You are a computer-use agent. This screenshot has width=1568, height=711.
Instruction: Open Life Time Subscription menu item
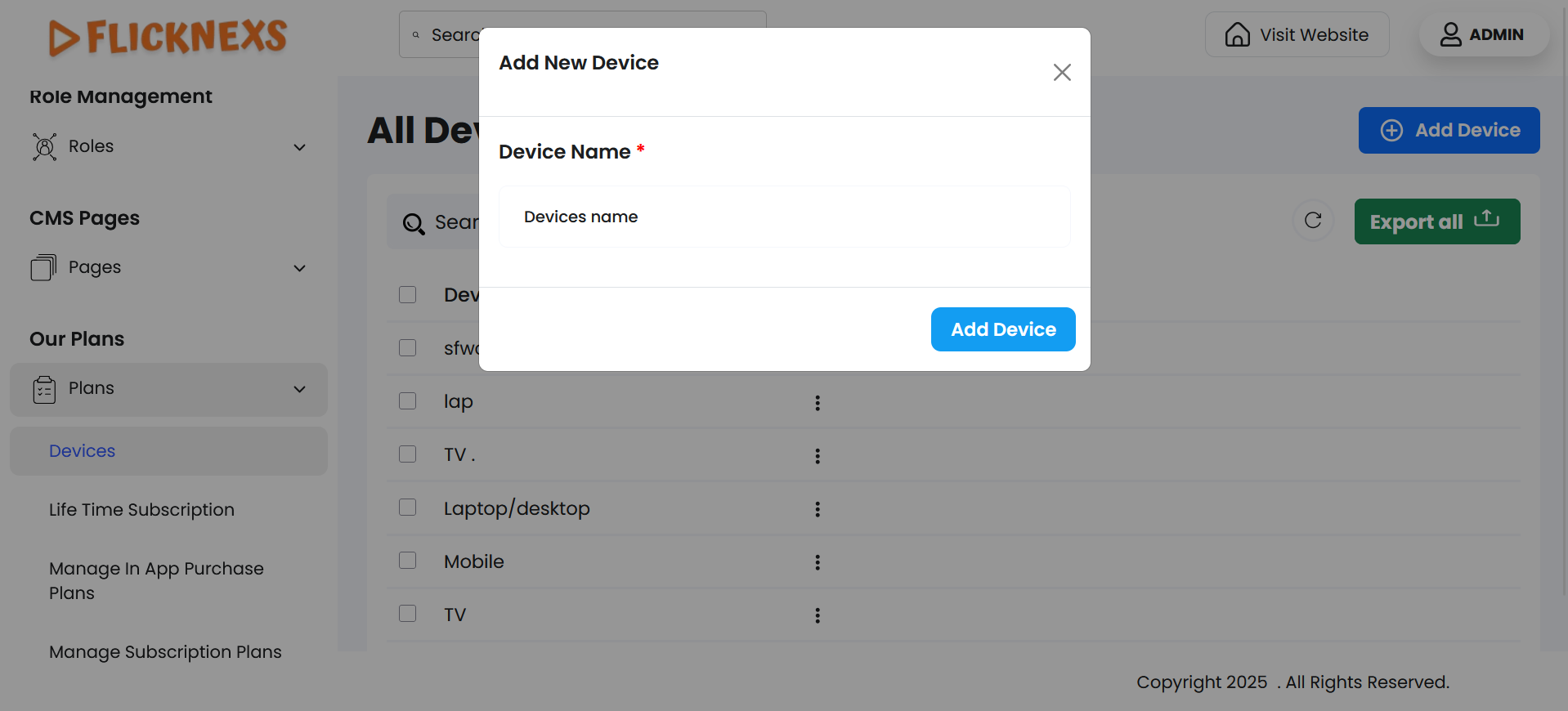point(141,510)
